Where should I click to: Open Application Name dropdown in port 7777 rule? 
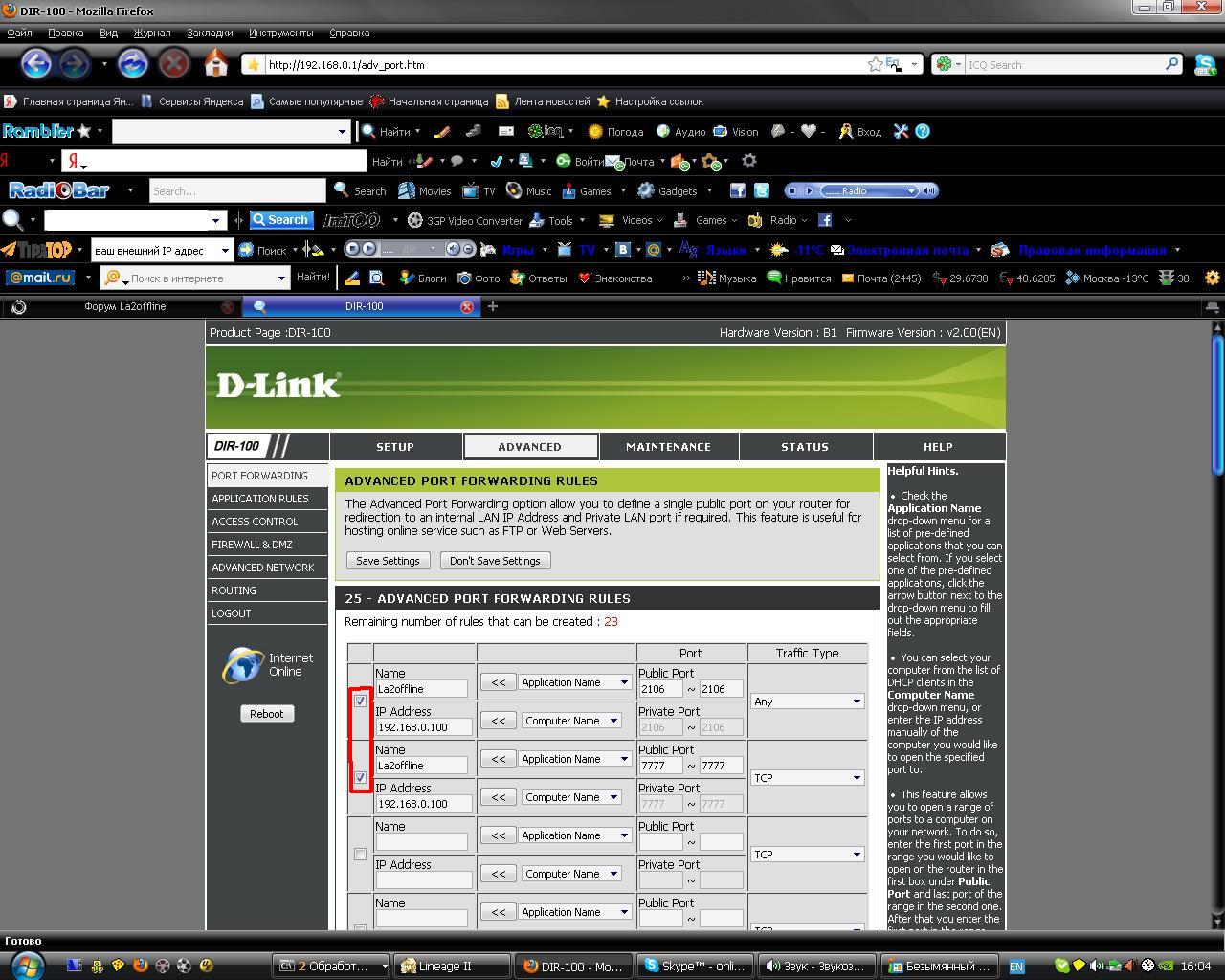(x=576, y=759)
